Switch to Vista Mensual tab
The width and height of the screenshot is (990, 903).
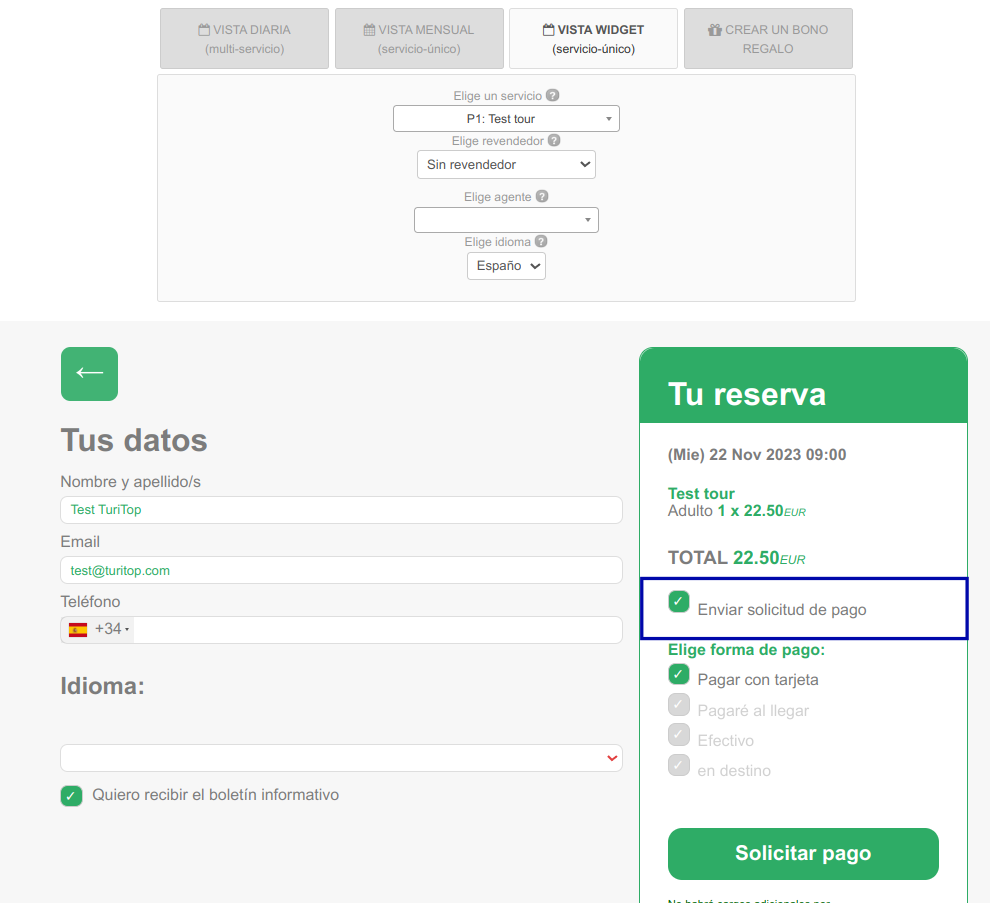click(x=419, y=39)
